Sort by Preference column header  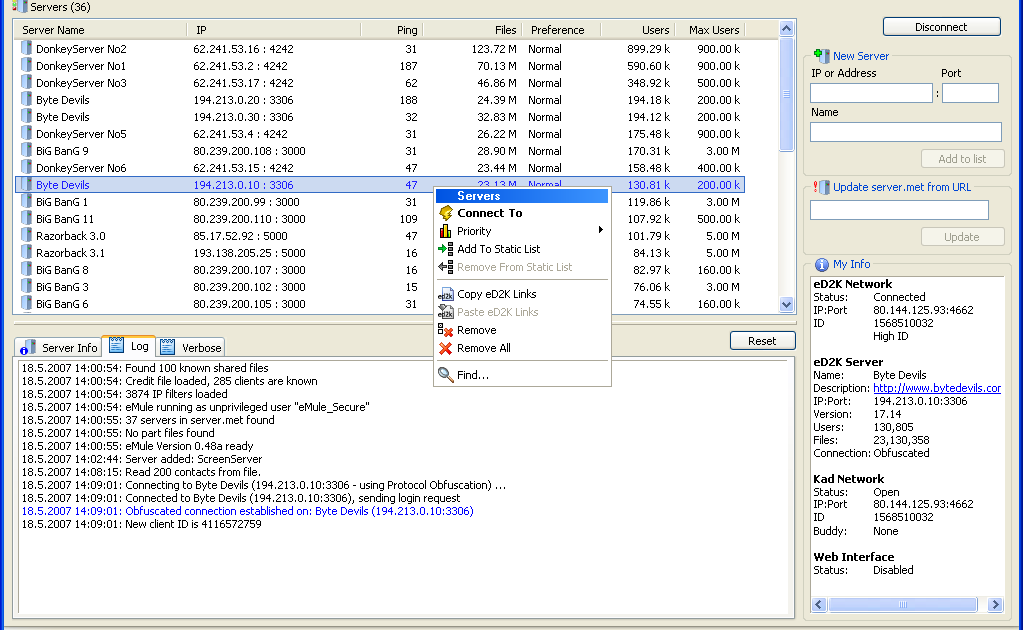tap(562, 30)
